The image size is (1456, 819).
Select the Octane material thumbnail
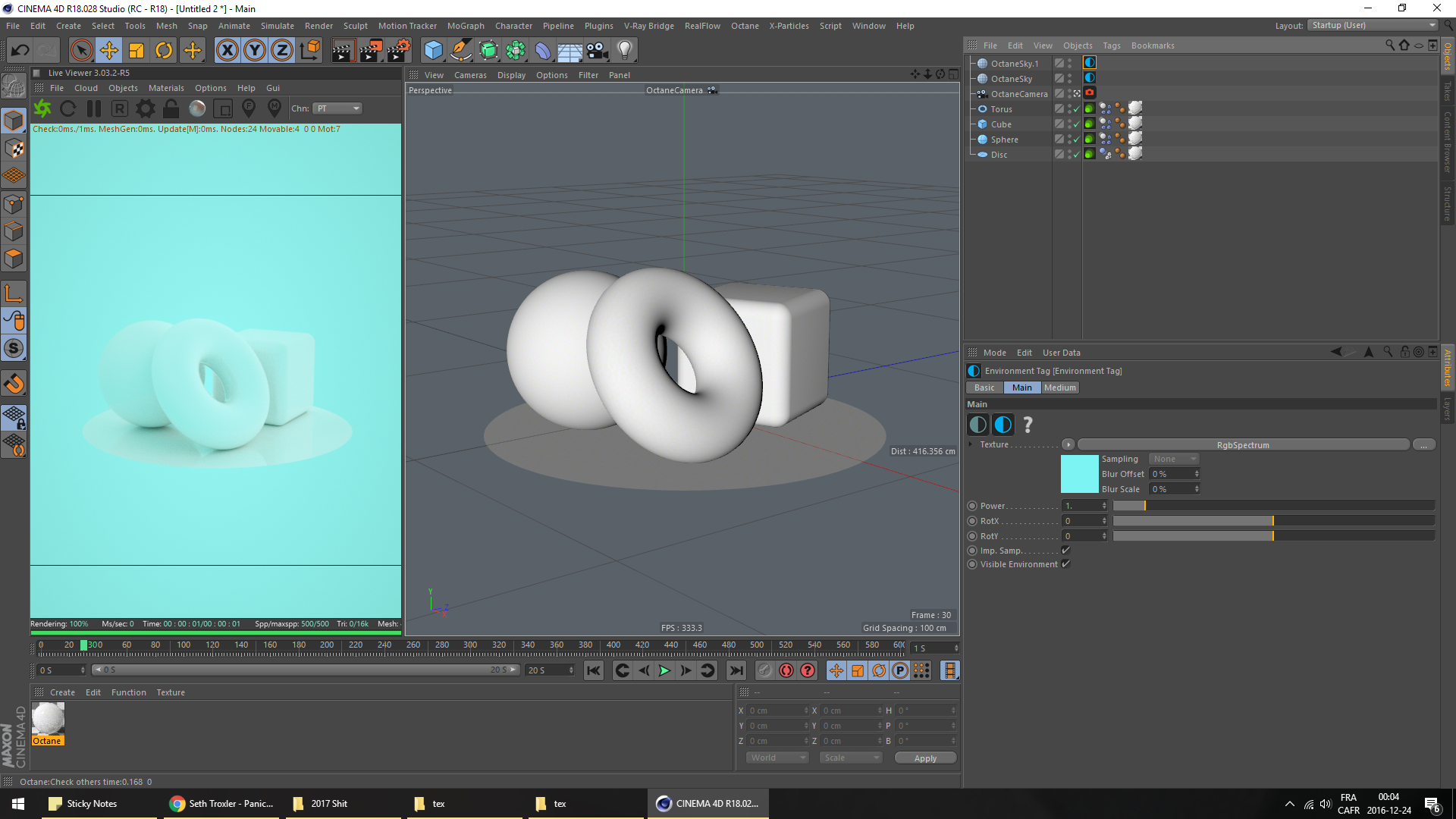[x=48, y=719]
